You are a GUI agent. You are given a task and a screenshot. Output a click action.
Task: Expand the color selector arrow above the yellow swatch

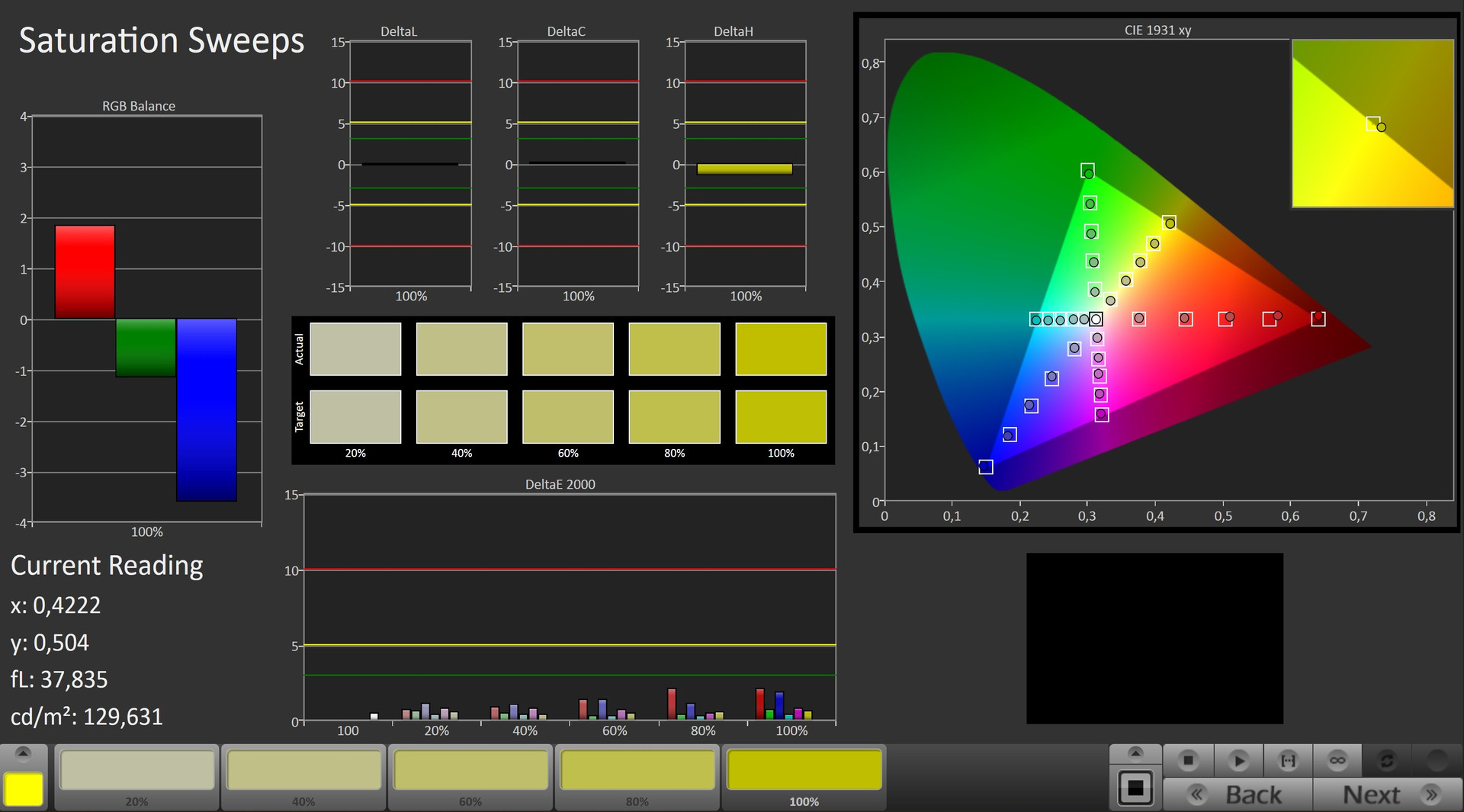(23, 753)
